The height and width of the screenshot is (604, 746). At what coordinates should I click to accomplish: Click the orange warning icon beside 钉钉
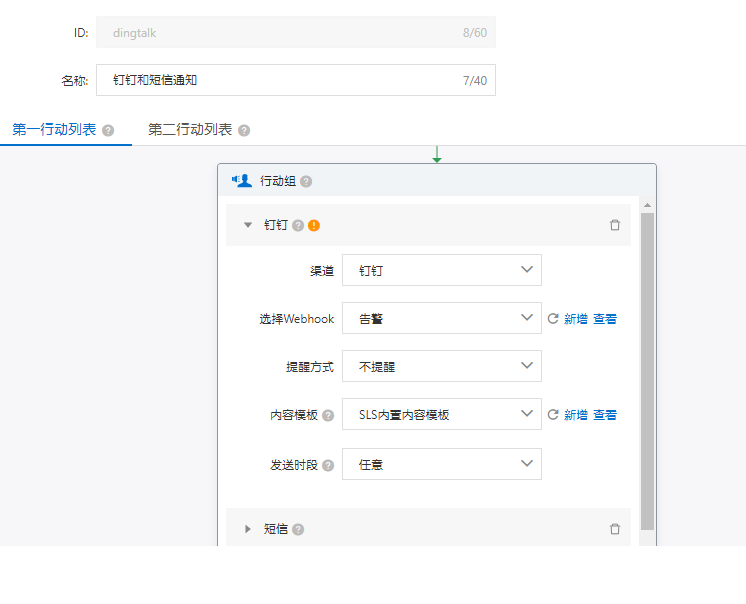click(314, 225)
